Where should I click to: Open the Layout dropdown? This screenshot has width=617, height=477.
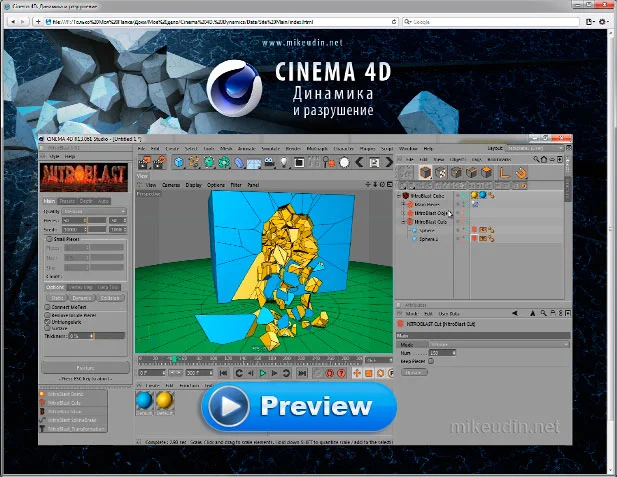click(535, 148)
